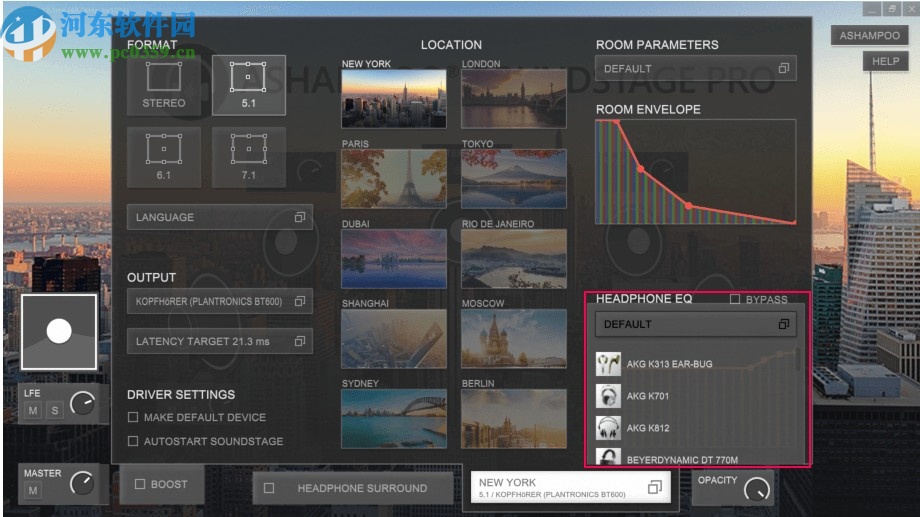Select the 5.1 speaker format

[248, 85]
